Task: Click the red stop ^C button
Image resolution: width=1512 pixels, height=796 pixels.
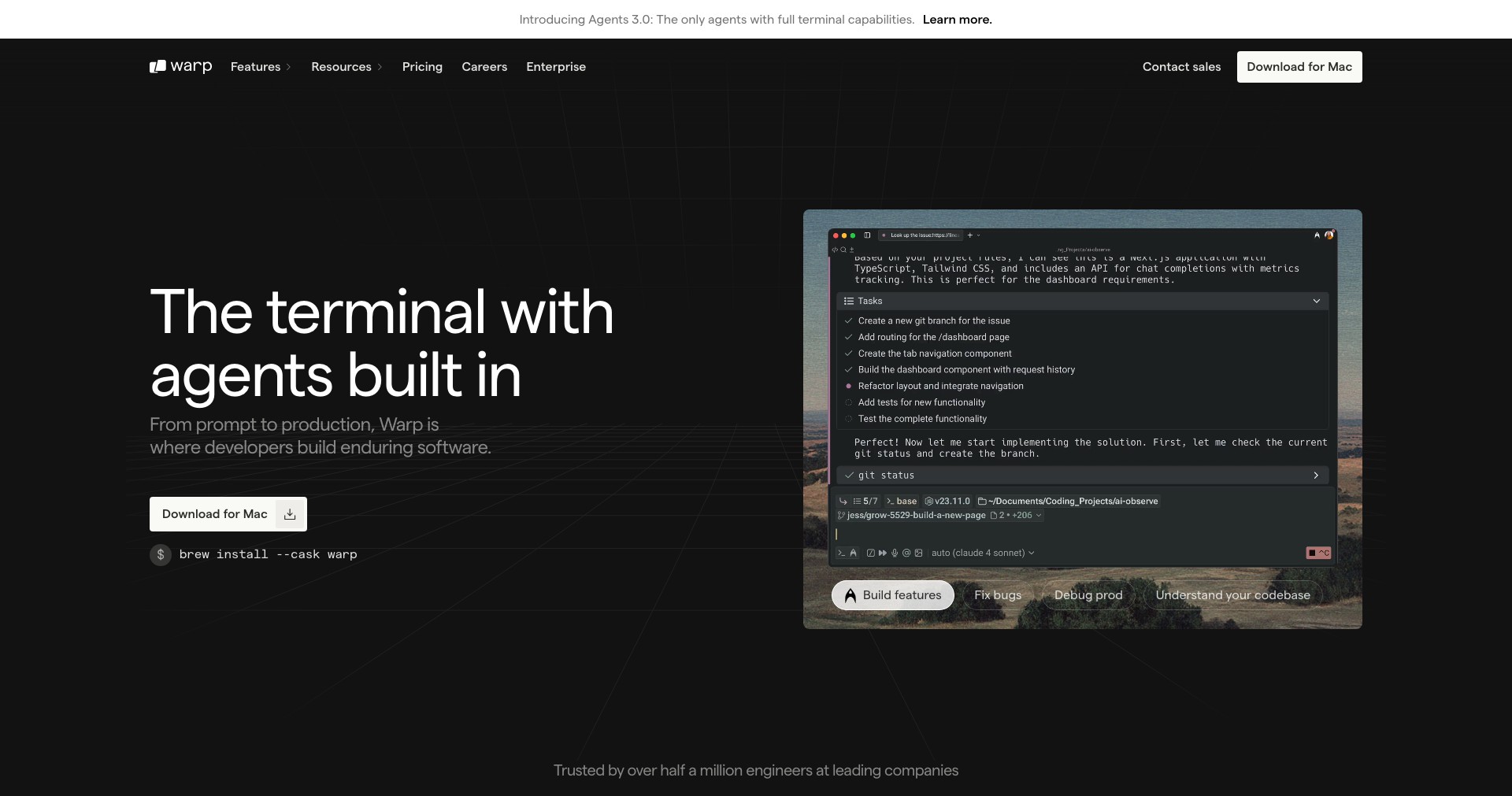Action: [1318, 553]
